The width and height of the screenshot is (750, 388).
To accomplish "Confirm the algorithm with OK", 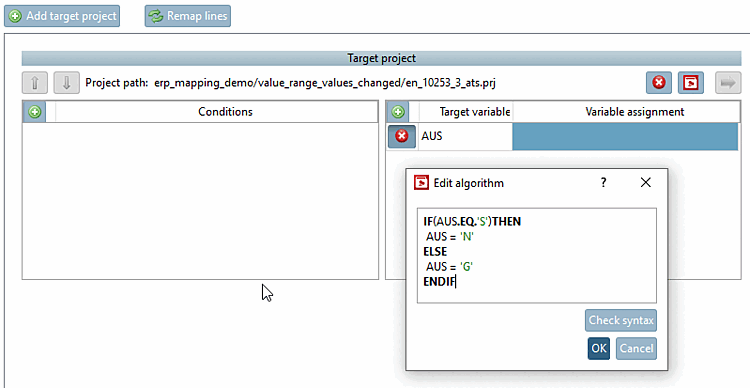I will [599, 348].
